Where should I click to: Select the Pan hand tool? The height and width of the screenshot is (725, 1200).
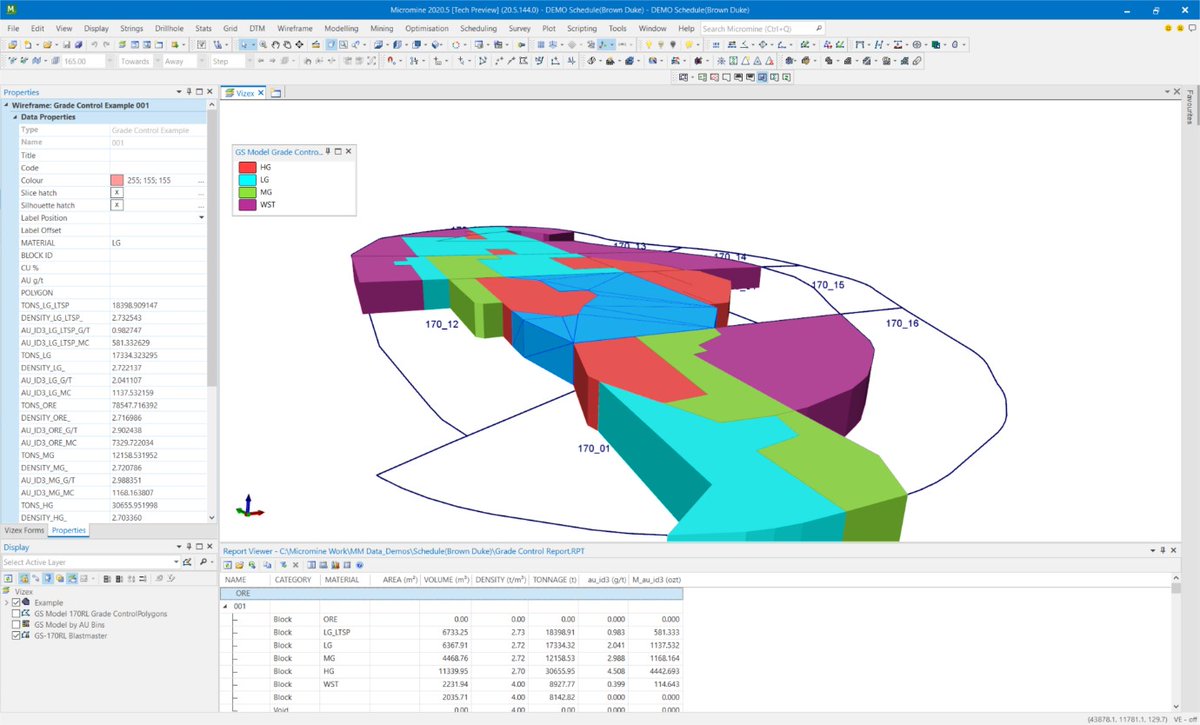tap(275, 45)
